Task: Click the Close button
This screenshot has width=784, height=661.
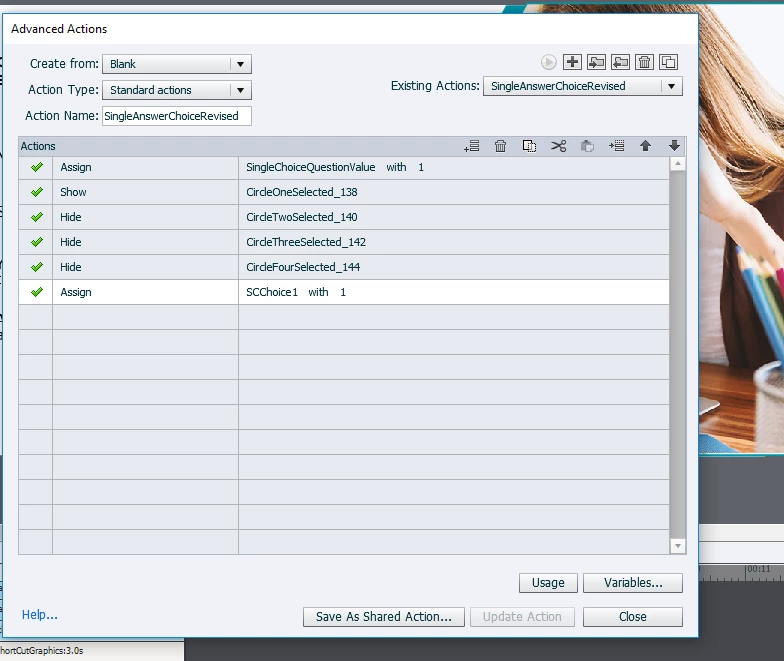Action: 632,617
